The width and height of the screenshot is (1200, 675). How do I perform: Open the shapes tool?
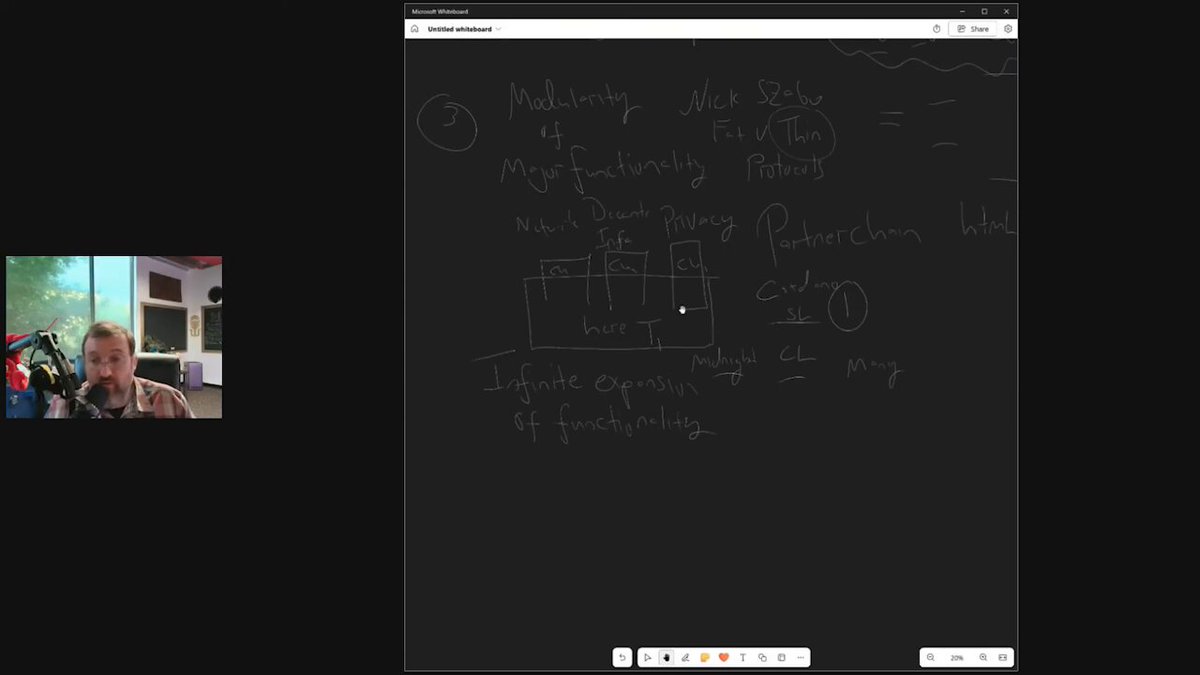pos(762,657)
